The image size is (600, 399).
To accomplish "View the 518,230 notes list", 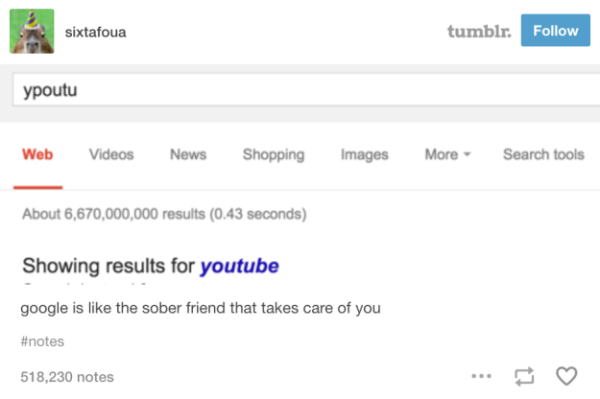I will coord(67,377).
